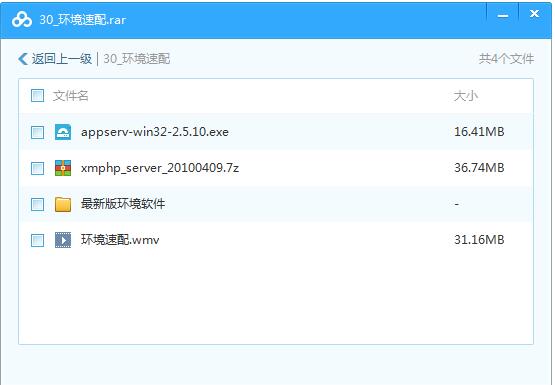The image size is (555, 385).
Task: Check the box for xmphp_server_20100409.7z
Action: [x=38, y=168]
